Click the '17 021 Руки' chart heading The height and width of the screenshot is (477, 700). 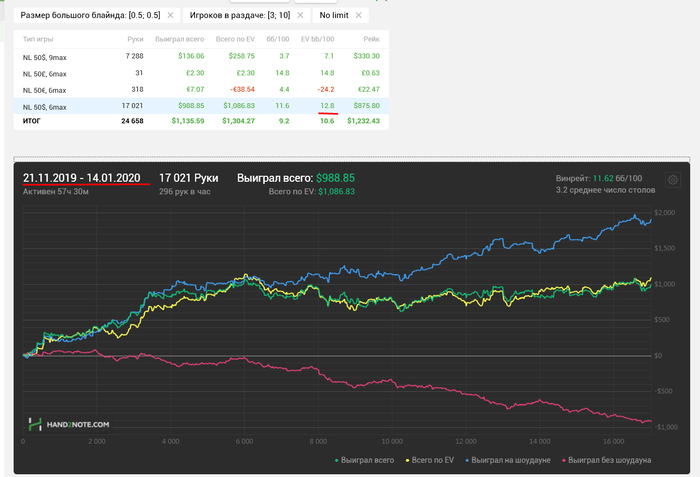click(x=188, y=178)
